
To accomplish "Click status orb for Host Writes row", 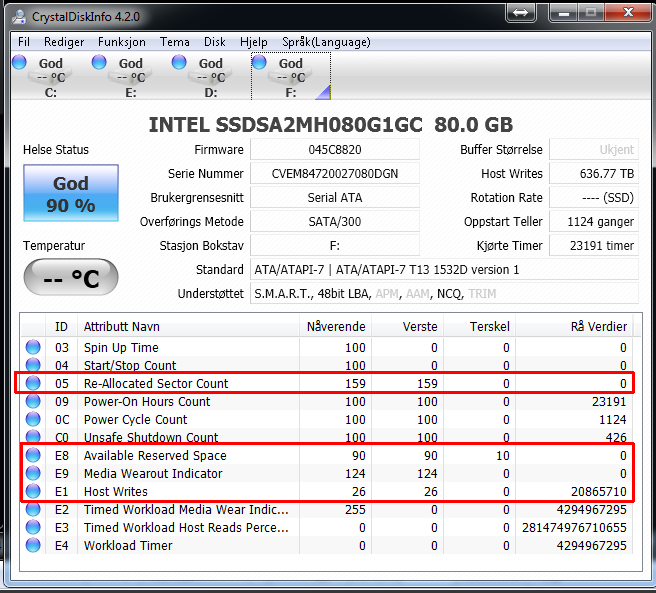I will coord(33,491).
